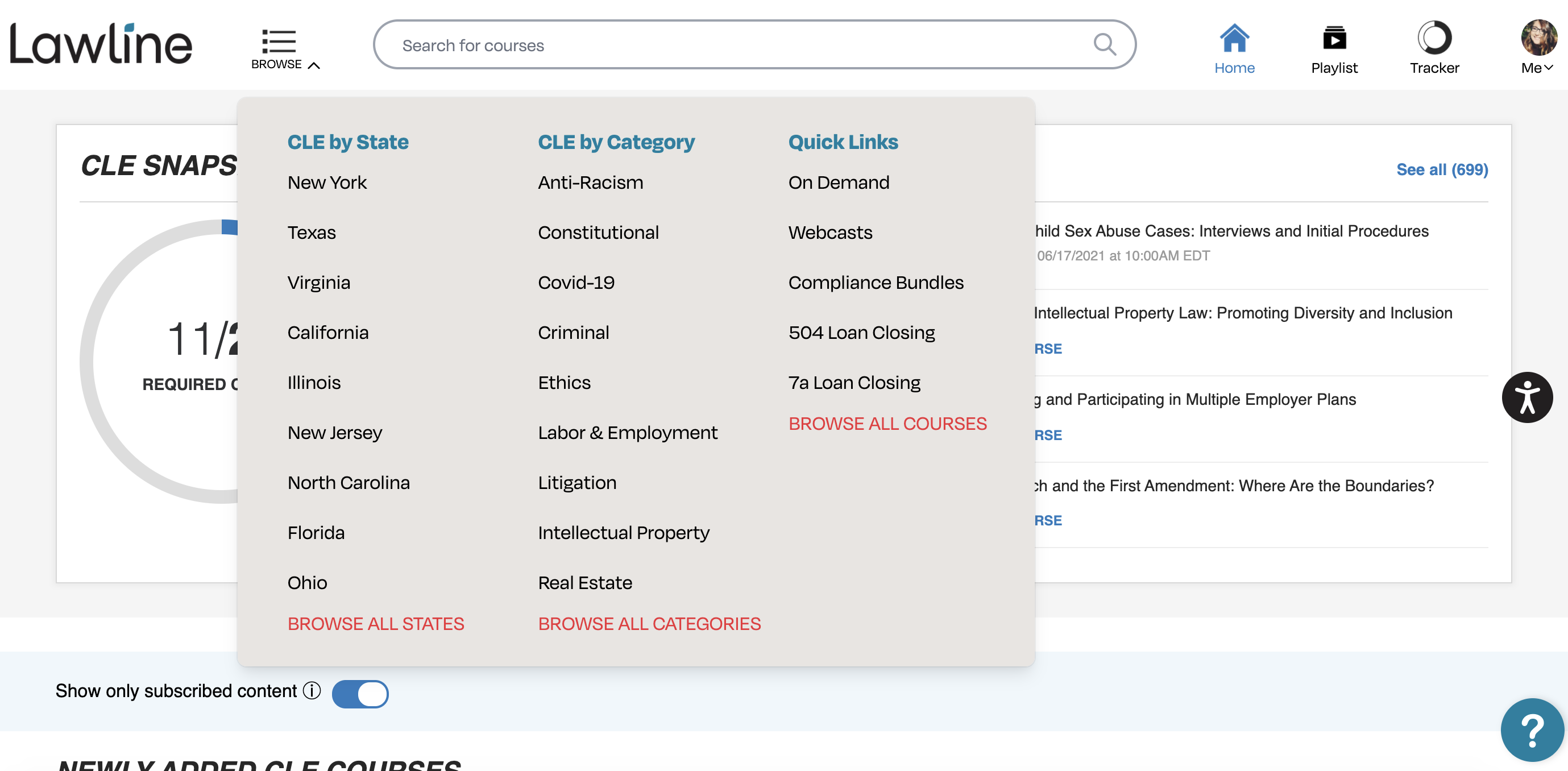Expand the Me account dropdown
Image resolution: width=1568 pixels, height=771 pixels.
(1537, 68)
